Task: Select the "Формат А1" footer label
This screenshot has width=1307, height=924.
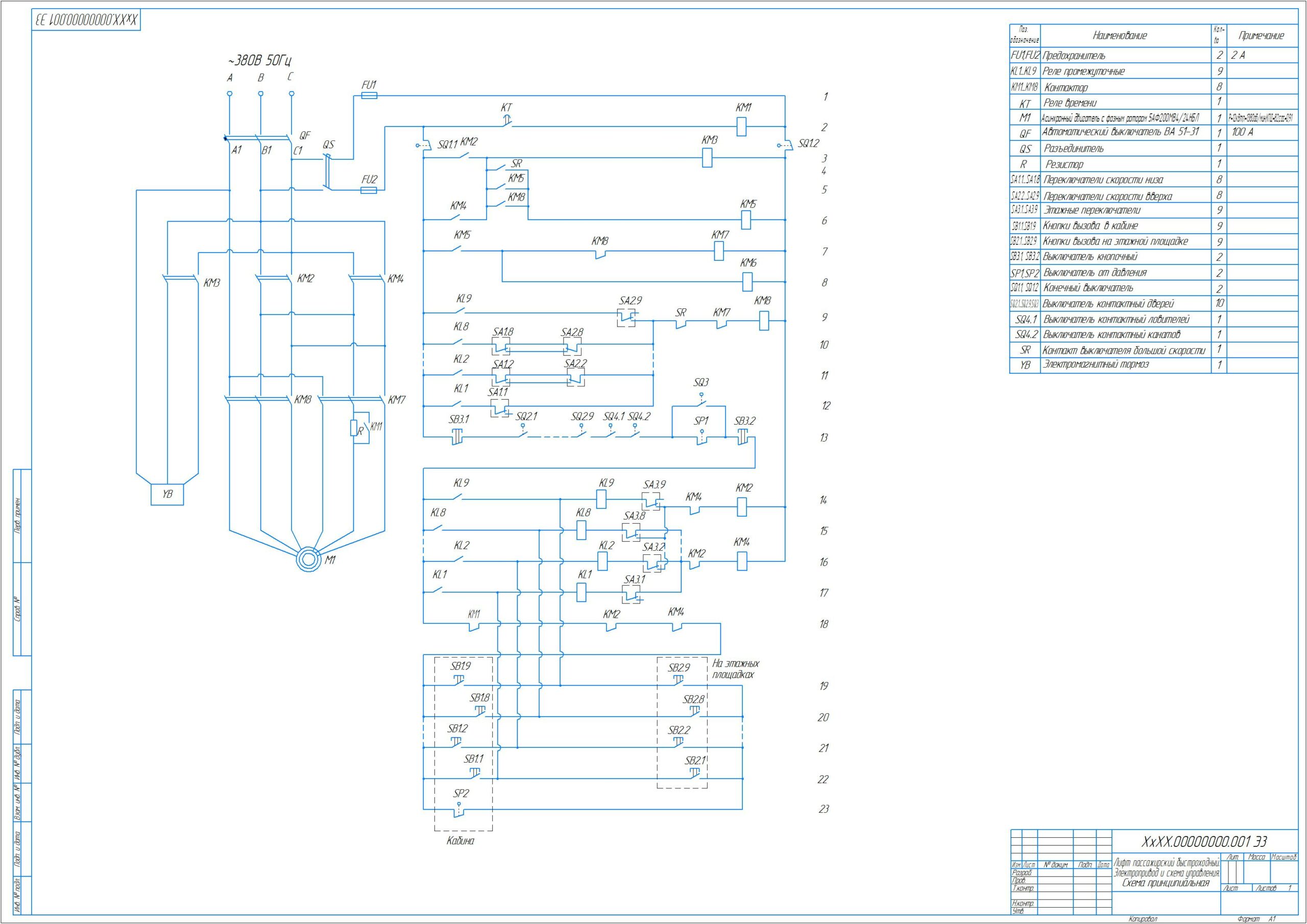Action: (x=1256, y=919)
